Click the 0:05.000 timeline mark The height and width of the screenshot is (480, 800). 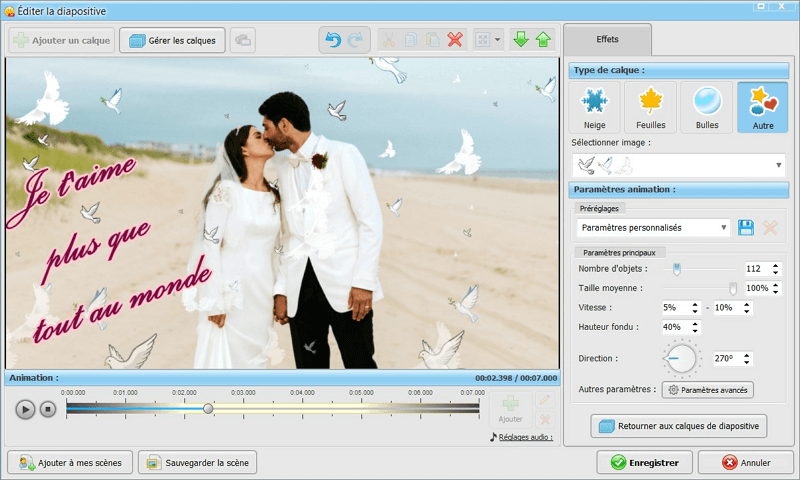click(x=361, y=393)
